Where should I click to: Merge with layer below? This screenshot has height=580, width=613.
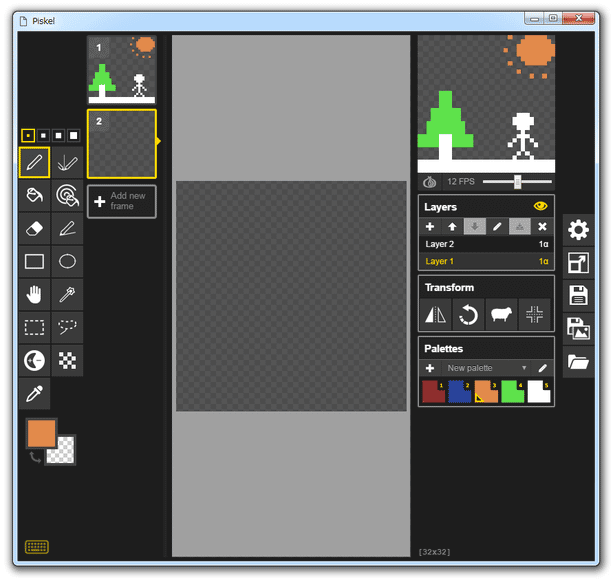(520, 226)
